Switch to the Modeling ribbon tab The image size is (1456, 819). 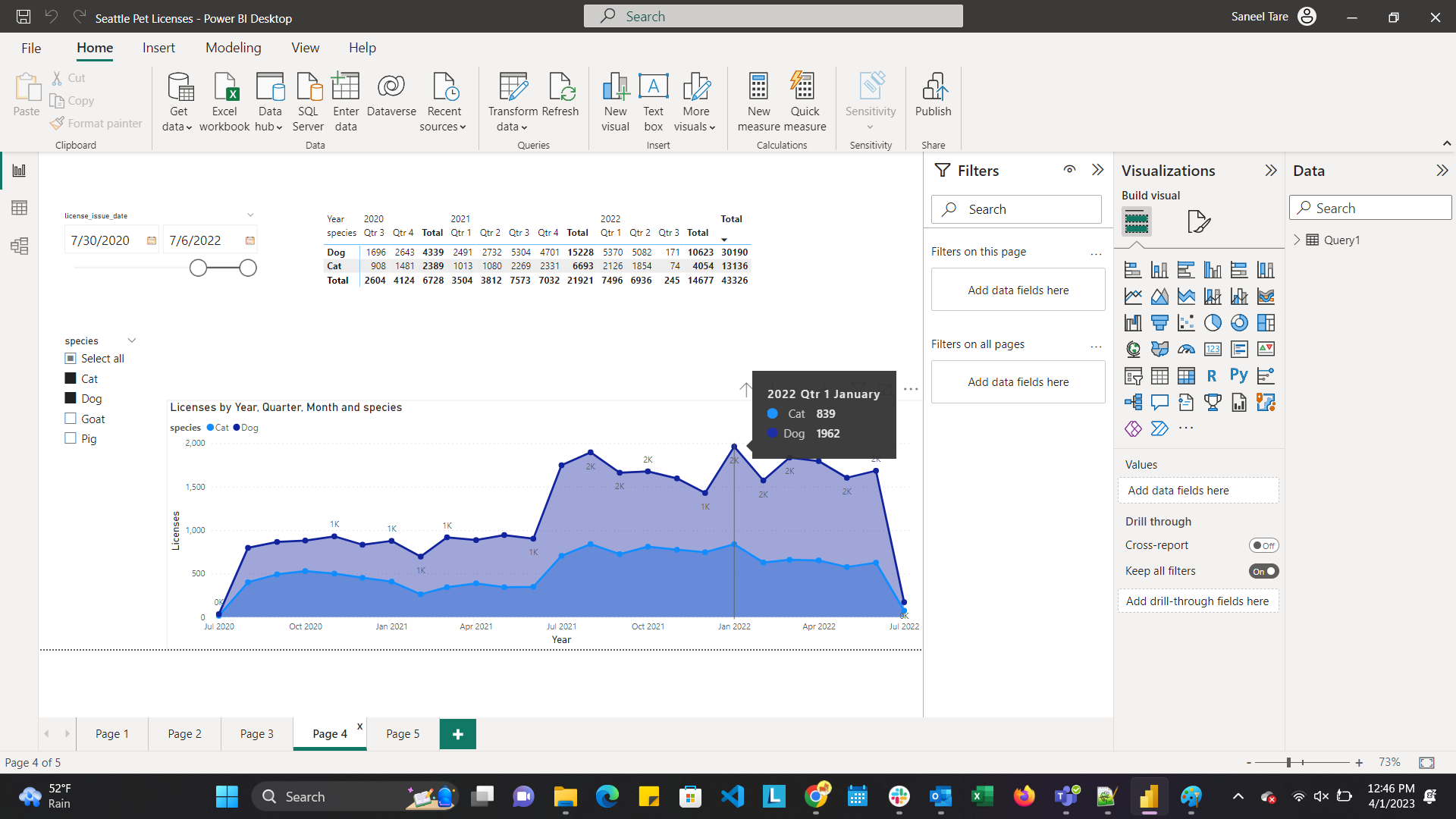pos(233,47)
